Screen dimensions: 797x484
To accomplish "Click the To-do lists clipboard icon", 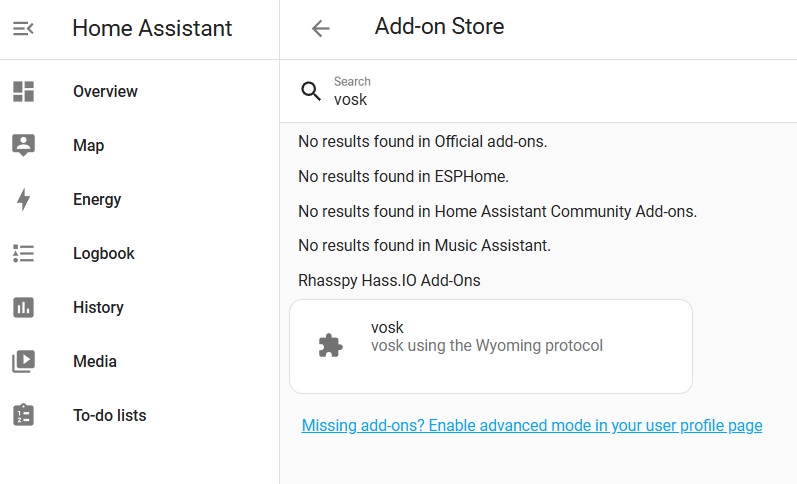I will (x=23, y=415).
